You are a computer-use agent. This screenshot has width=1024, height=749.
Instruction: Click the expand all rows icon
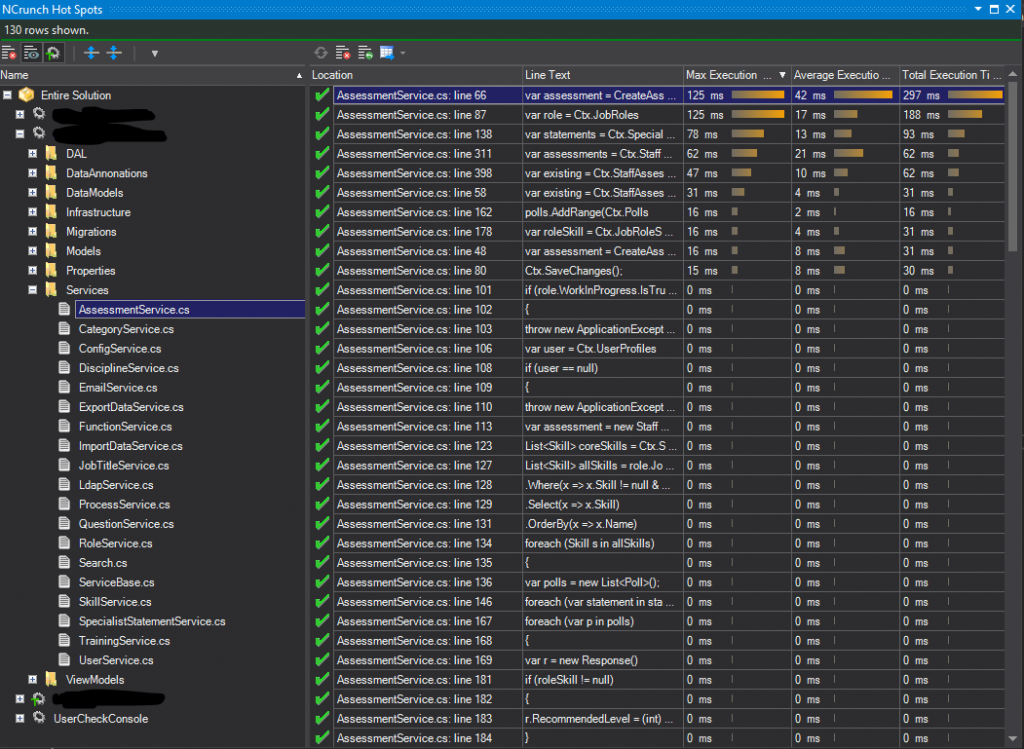pyautogui.click(x=90, y=52)
